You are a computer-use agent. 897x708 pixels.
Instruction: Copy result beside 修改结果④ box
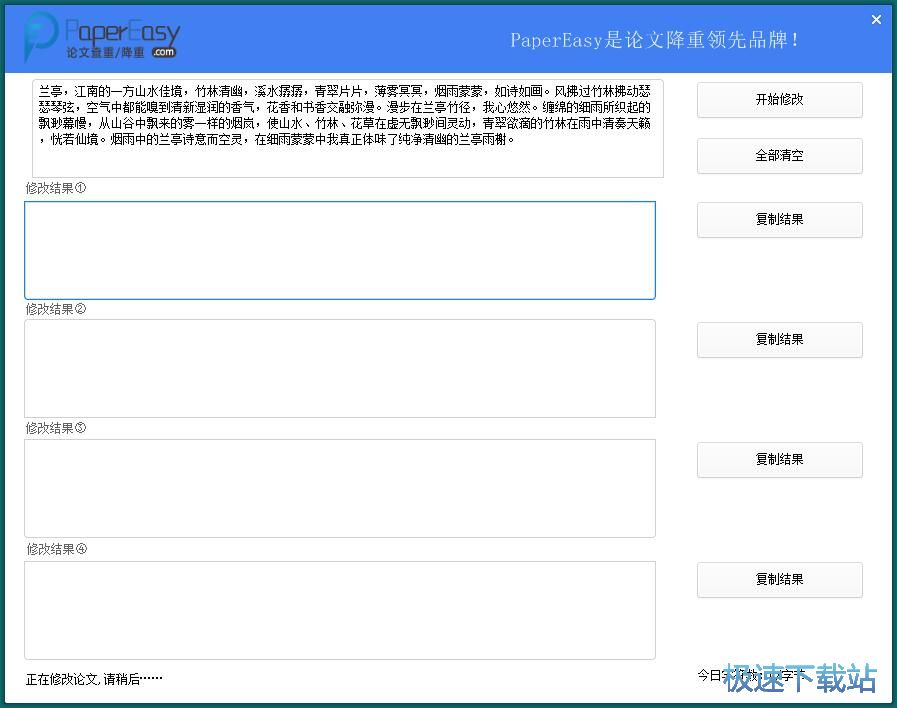tap(779, 580)
